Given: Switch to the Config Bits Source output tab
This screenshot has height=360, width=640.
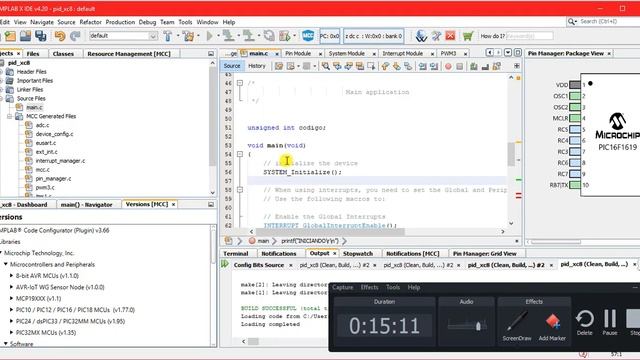Looking at the screenshot, I should pos(259,265).
